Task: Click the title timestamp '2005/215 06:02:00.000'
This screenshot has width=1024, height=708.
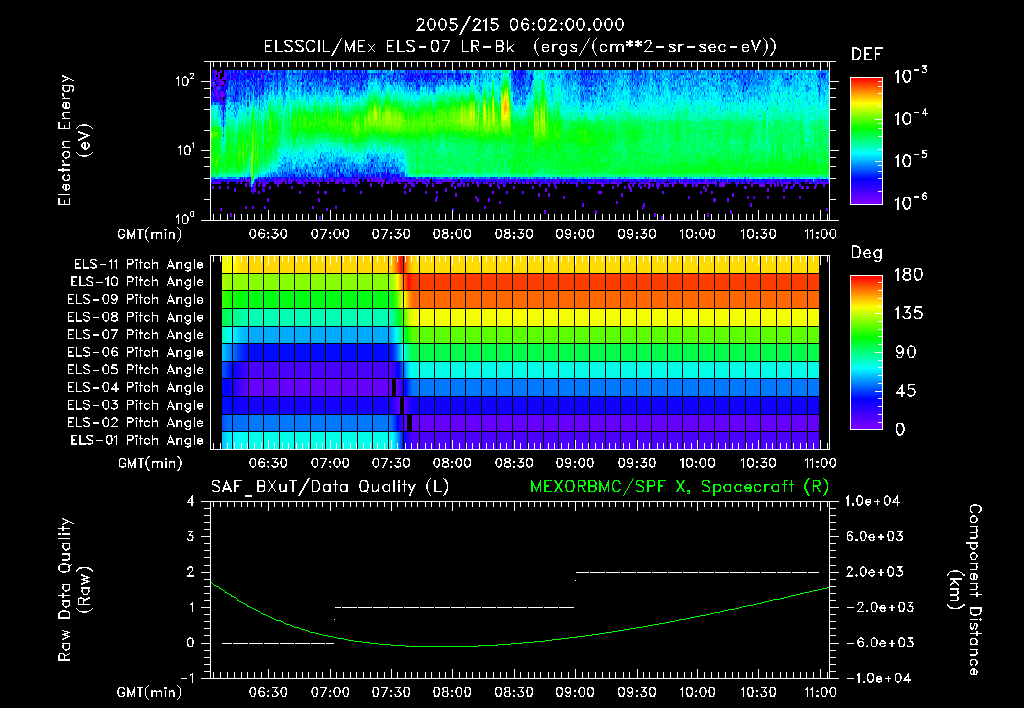Action: [x=520, y=25]
